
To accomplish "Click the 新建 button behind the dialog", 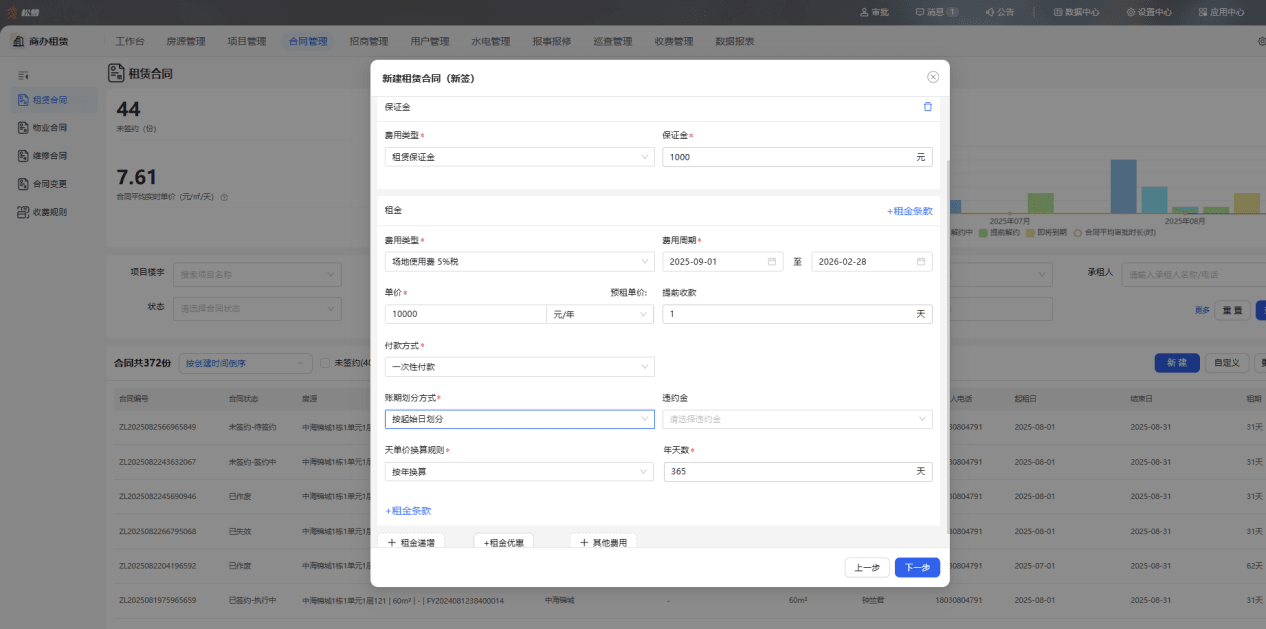I will [1177, 363].
